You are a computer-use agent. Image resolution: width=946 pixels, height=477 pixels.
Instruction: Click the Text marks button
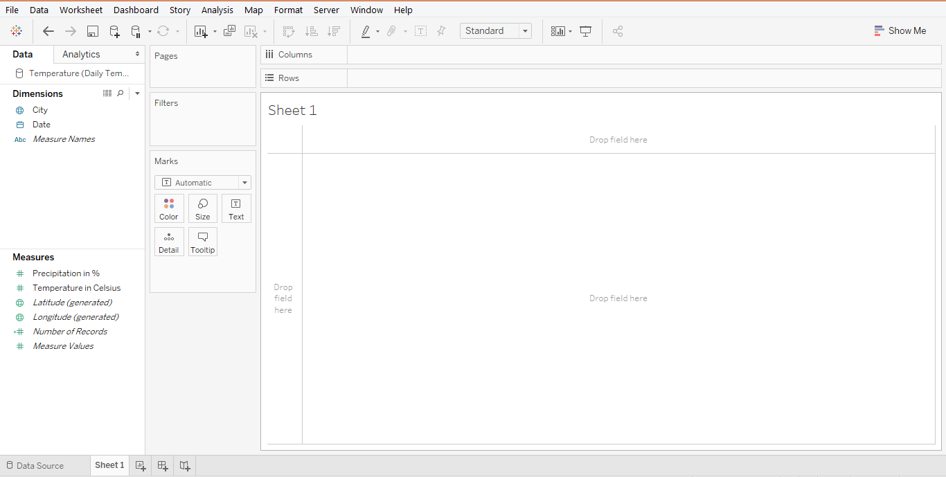coord(236,209)
